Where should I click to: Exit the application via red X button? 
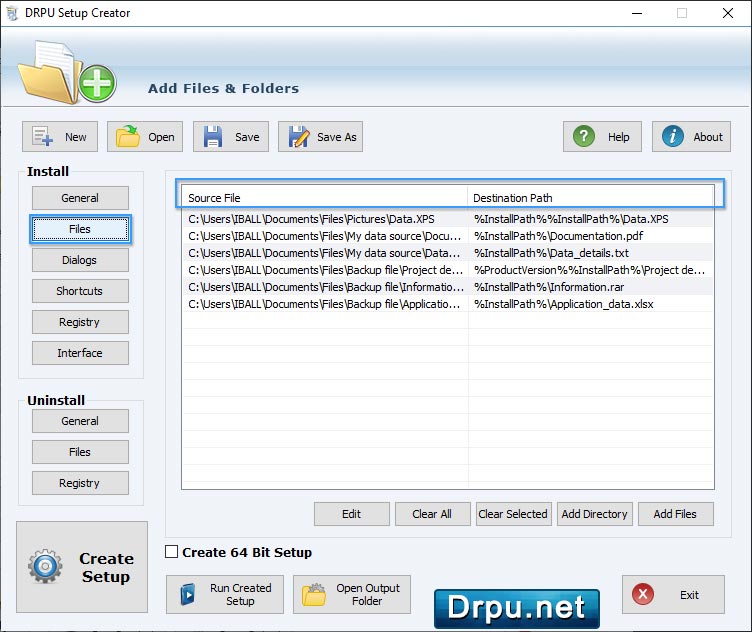[x=673, y=595]
